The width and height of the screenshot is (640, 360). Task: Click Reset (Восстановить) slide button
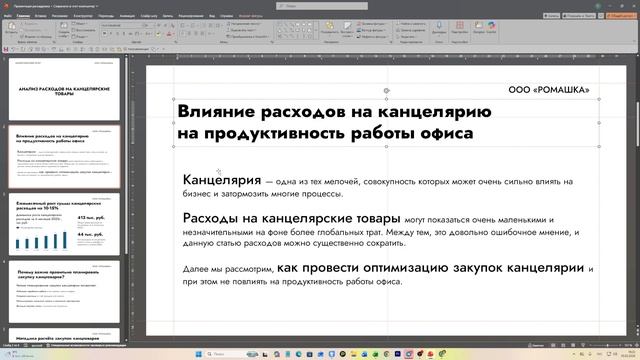(x=83, y=30)
